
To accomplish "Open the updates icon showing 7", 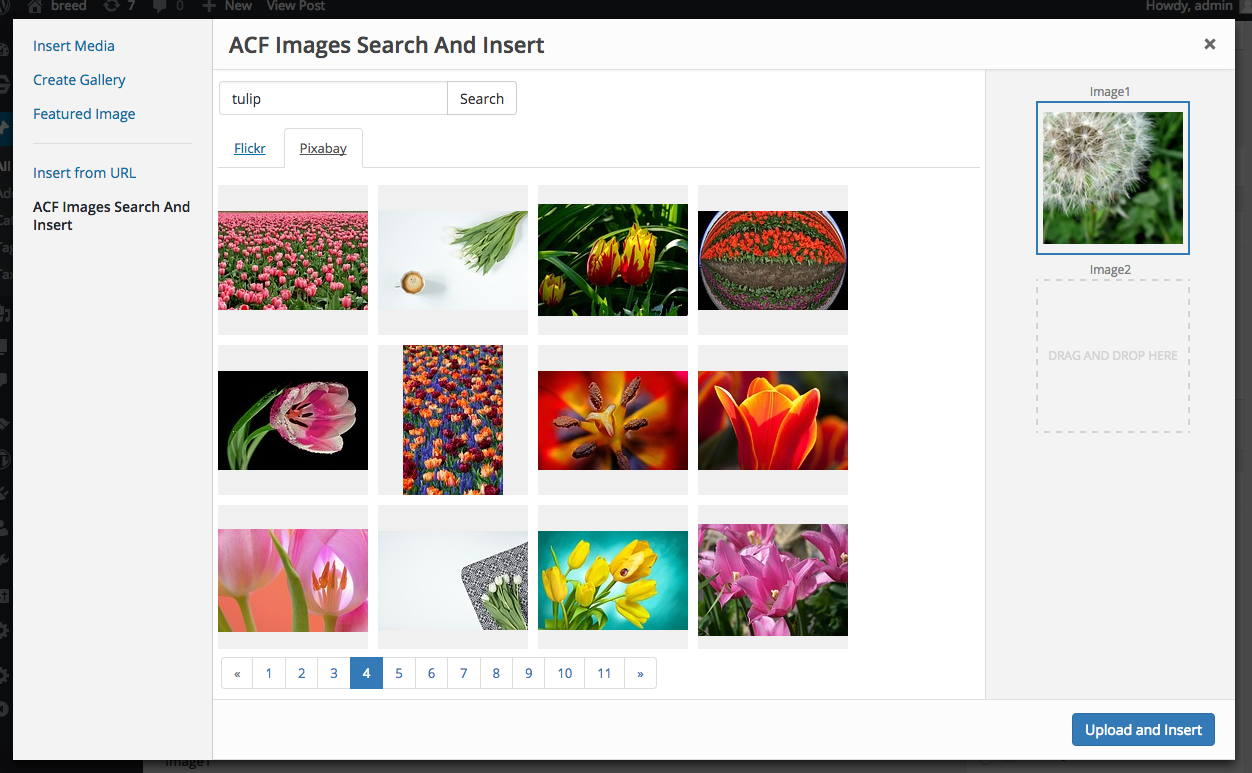I will [x=111, y=6].
